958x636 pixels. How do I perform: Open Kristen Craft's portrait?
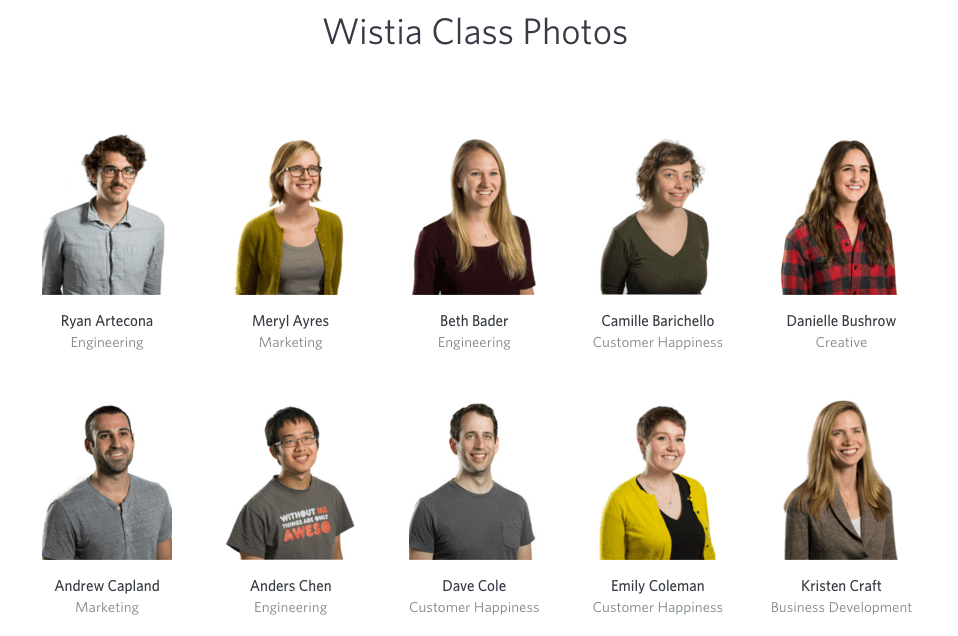[x=841, y=480]
